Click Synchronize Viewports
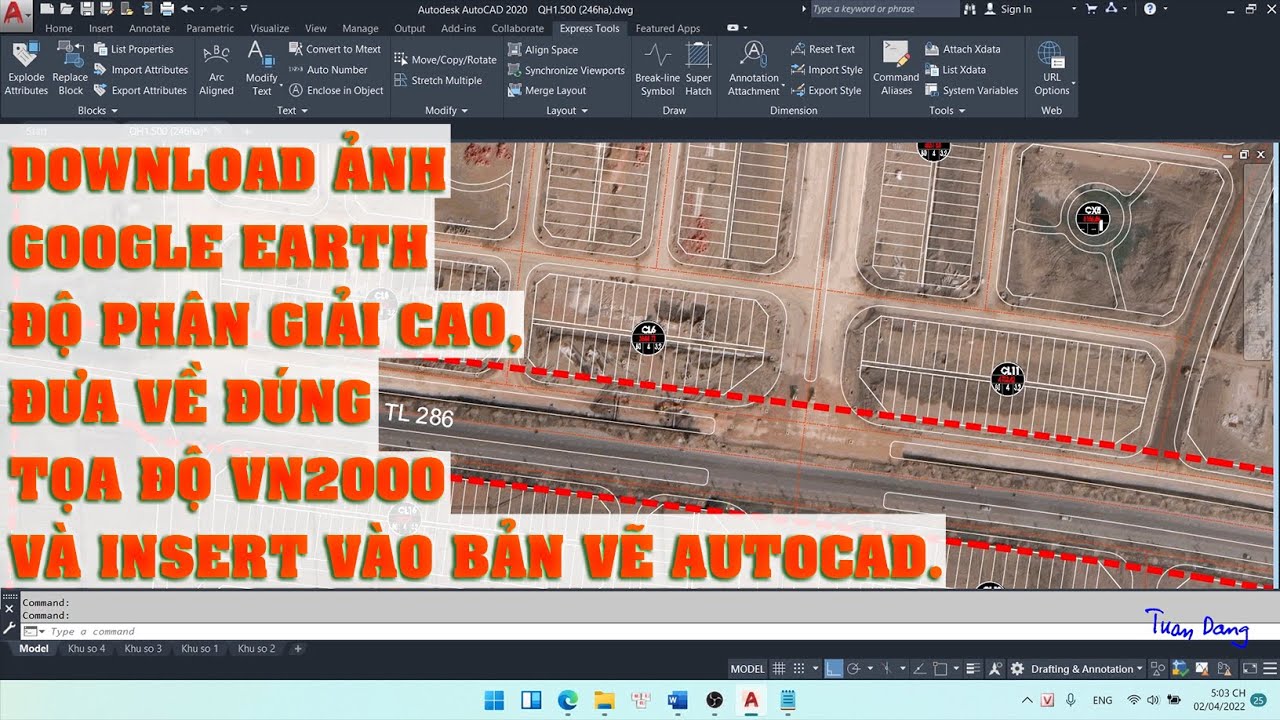Image resolution: width=1280 pixels, height=720 pixels. (x=566, y=70)
